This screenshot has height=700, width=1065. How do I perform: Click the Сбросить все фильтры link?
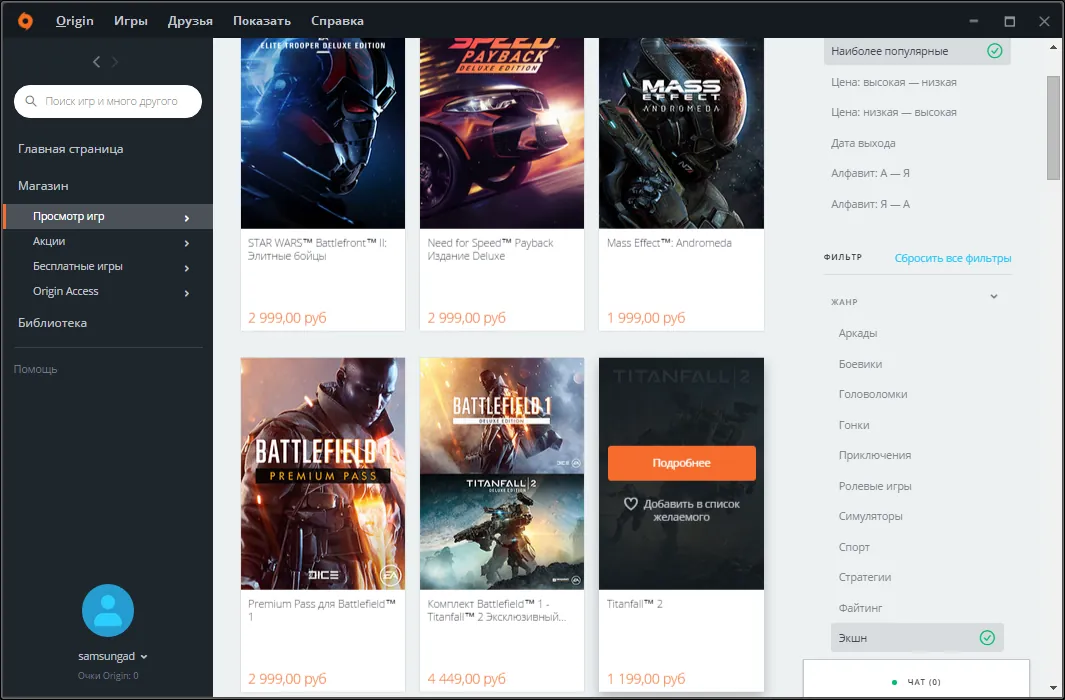952,258
